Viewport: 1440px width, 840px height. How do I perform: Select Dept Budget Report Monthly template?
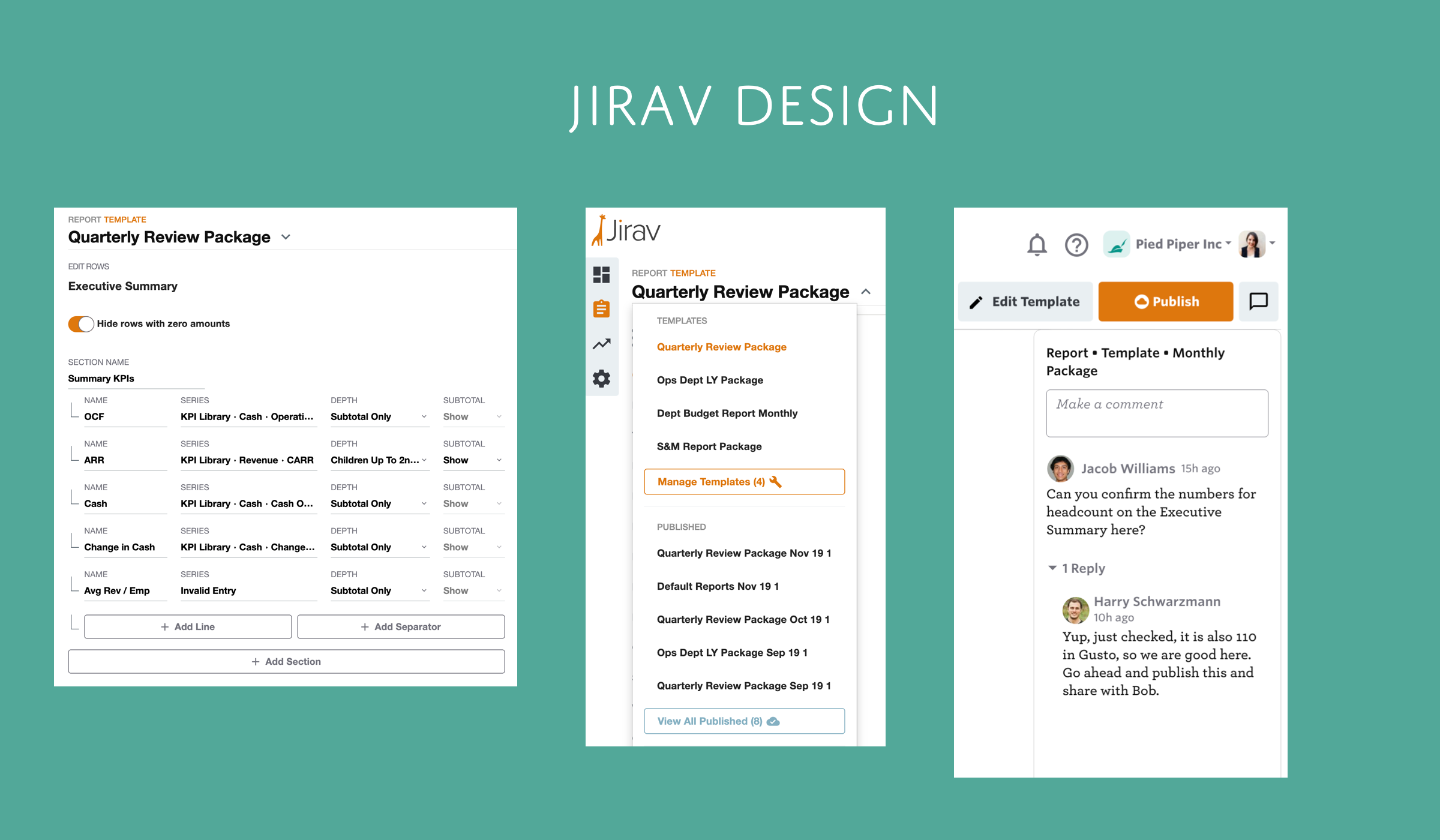(727, 413)
